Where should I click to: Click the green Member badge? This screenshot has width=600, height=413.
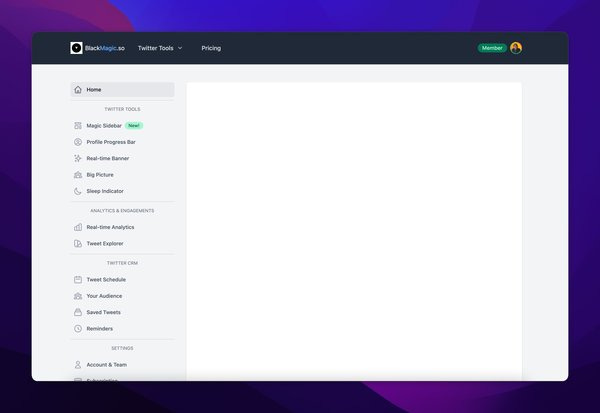[x=492, y=48]
